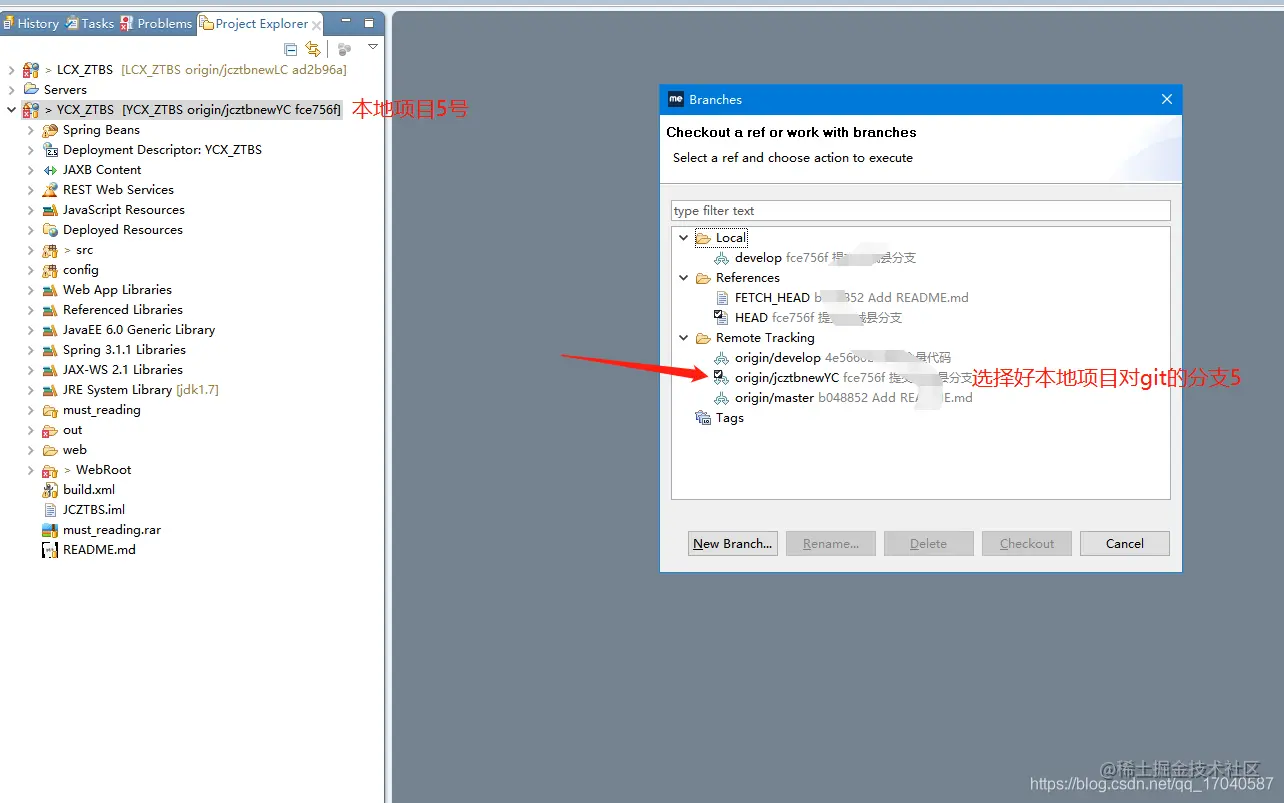Screen dimensions: 1284x803
Task: Maximize the Project Explorer panel
Action: 369,22
